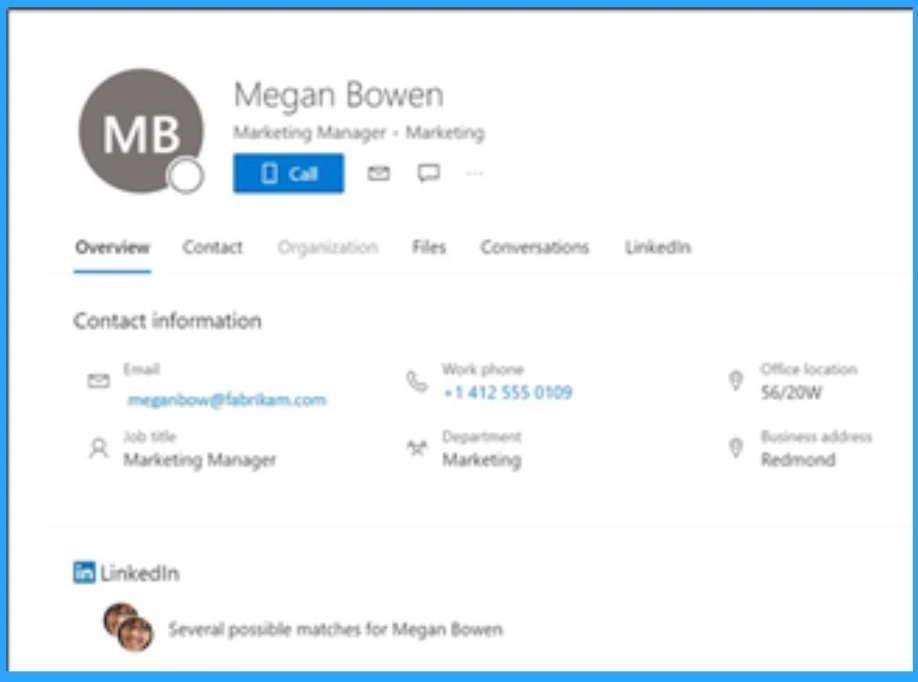View the Conversations tab
Image resolution: width=918 pixels, height=682 pixels.
534,248
